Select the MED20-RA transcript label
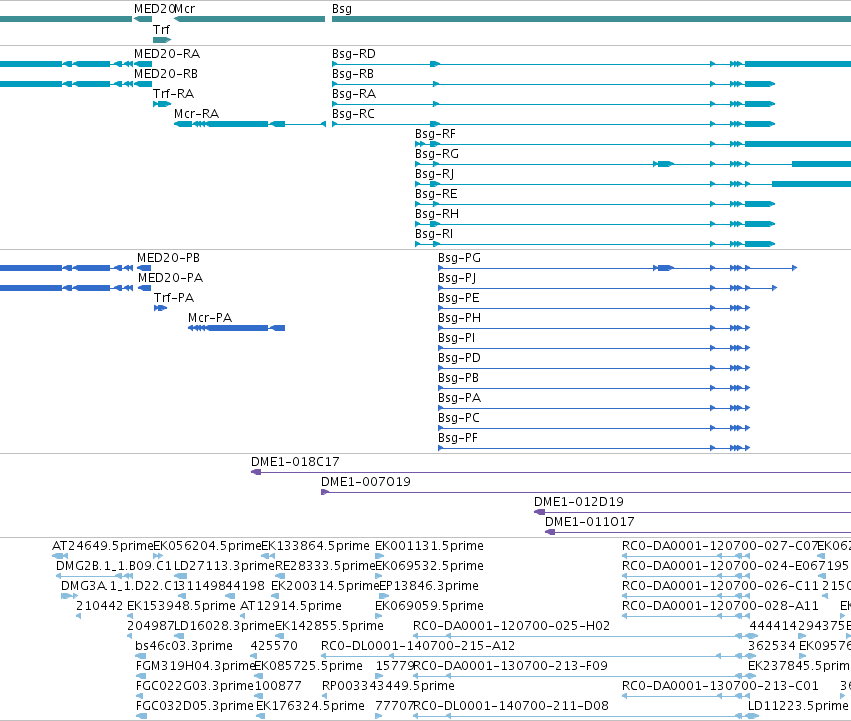This screenshot has width=851, height=721. 167,54
